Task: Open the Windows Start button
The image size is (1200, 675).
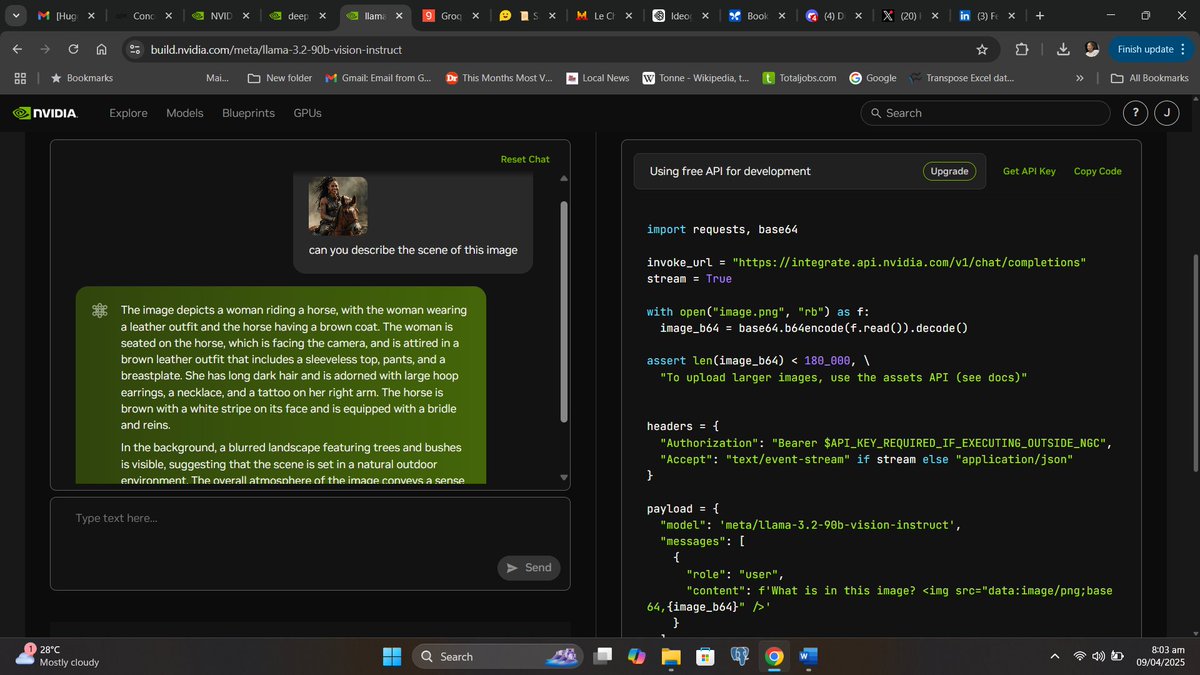Action: click(x=392, y=656)
